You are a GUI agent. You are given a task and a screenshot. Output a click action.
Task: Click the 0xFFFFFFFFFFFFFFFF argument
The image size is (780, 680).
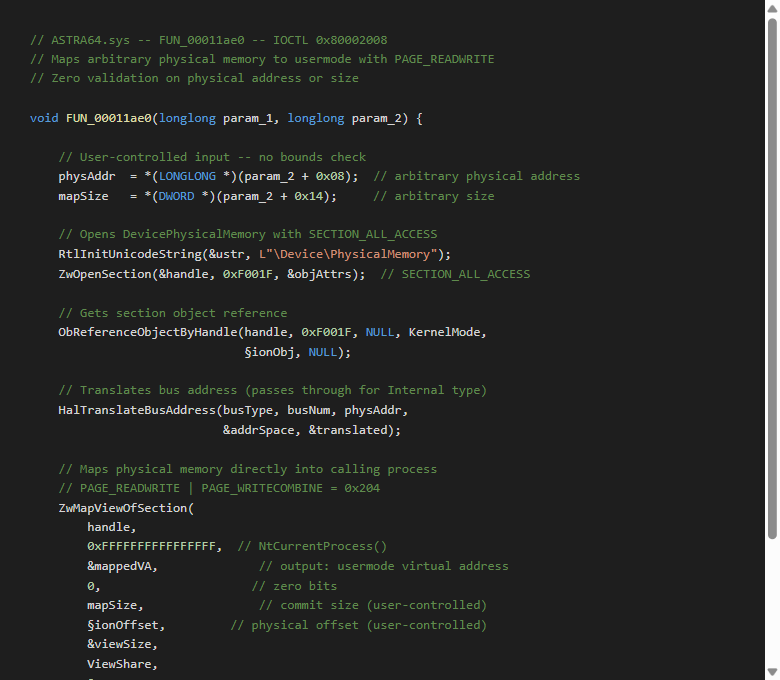(151, 547)
